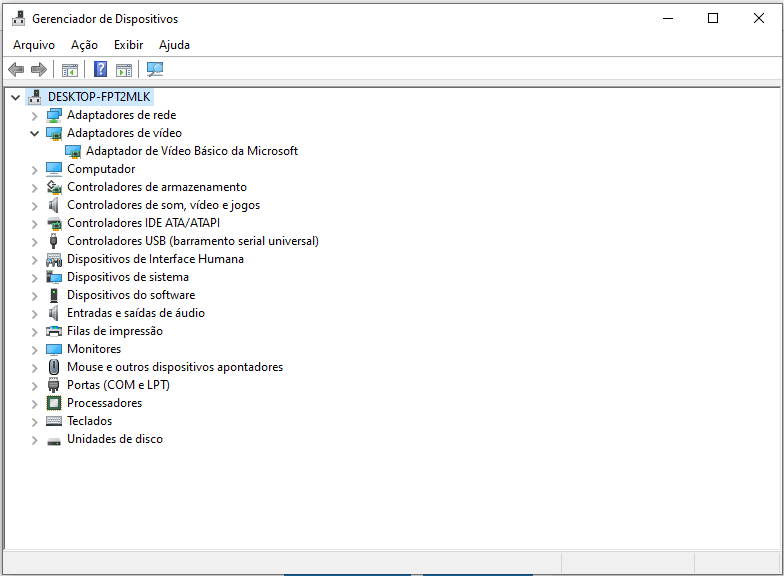Viewport: 784px width, 576px height.
Task: Click the Back arrow toolbar icon
Action: coord(16,69)
